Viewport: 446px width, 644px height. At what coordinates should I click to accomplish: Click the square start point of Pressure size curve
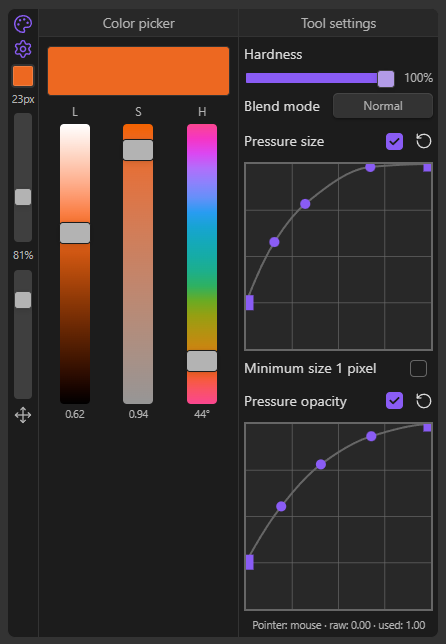(x=250, y=303)
